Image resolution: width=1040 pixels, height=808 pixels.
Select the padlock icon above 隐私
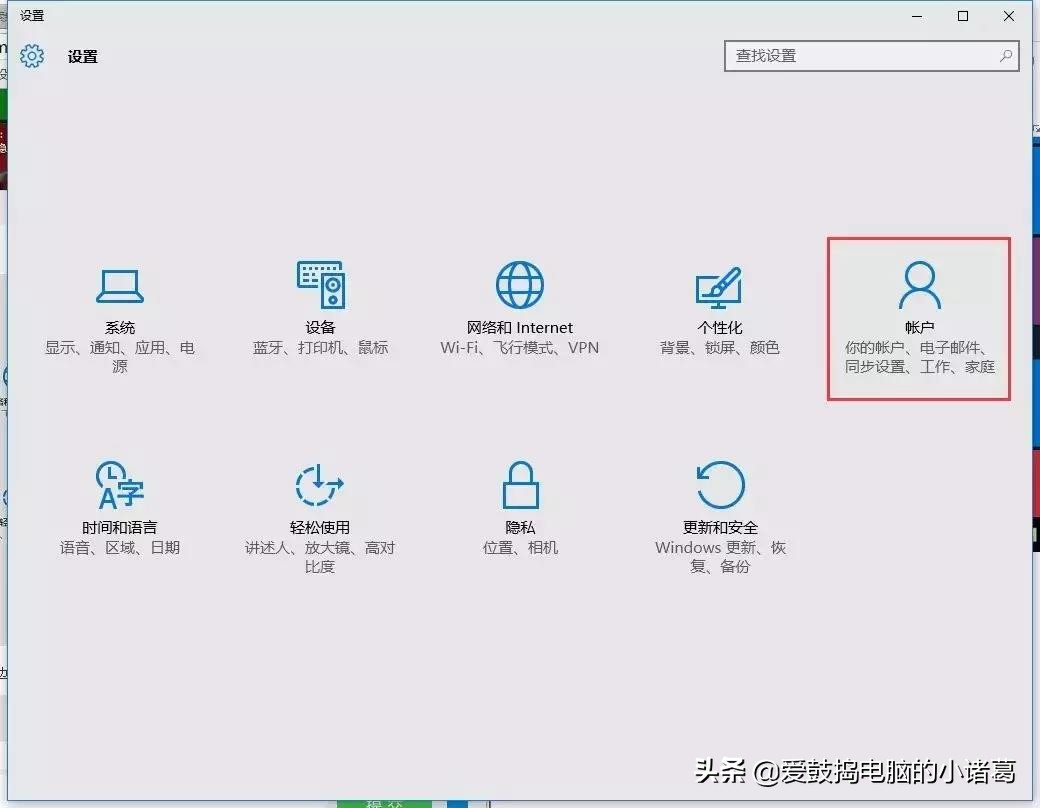[518, 483]
